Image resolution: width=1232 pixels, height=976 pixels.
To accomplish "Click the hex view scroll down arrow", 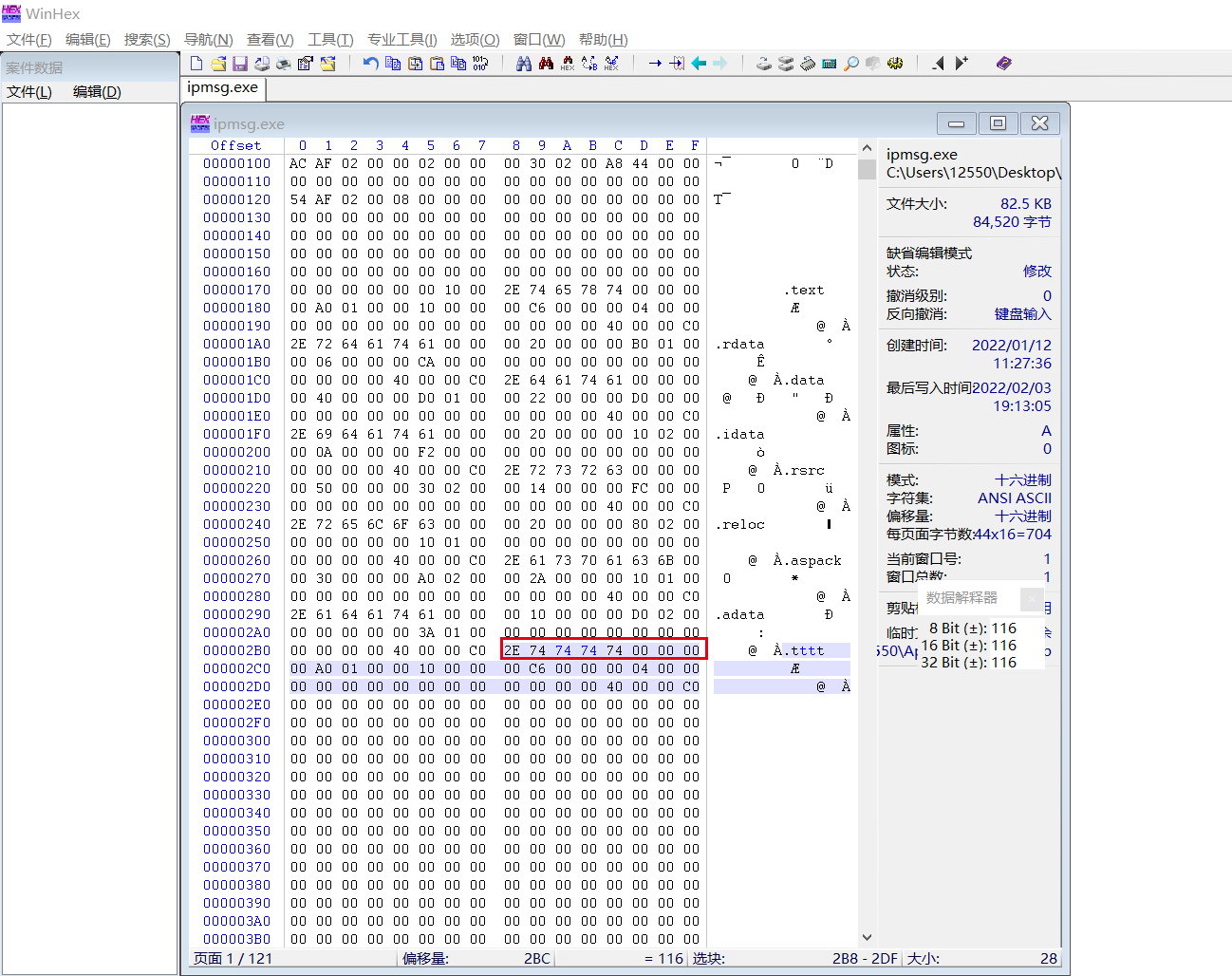I will click(867, 937).
